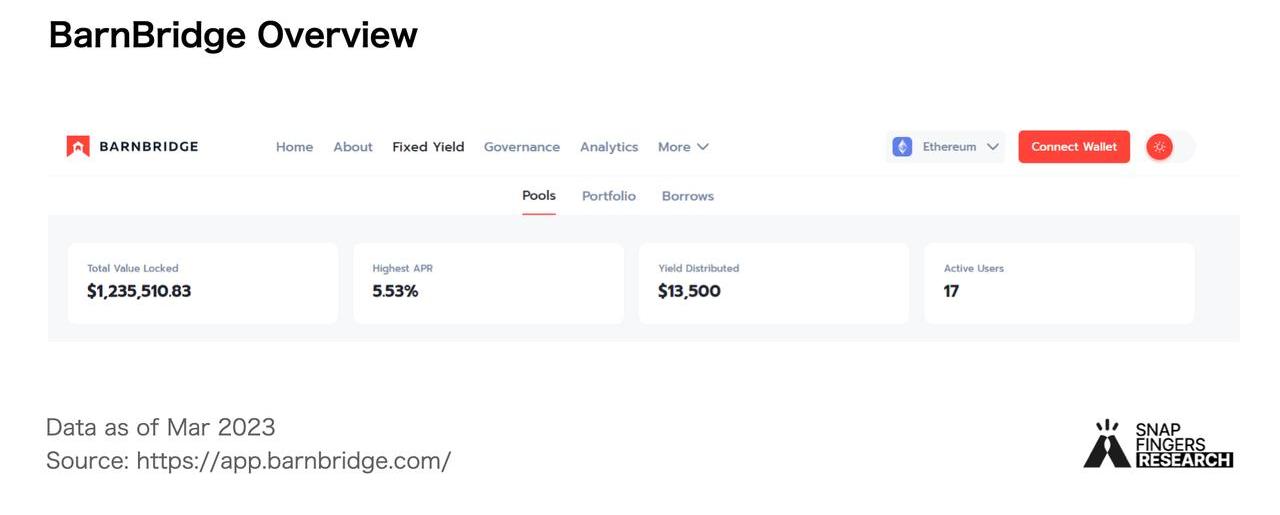The width and height of the screenshot is (1280, 515).
Task: Click the Ethereum network icon
Action: [902, 147]
